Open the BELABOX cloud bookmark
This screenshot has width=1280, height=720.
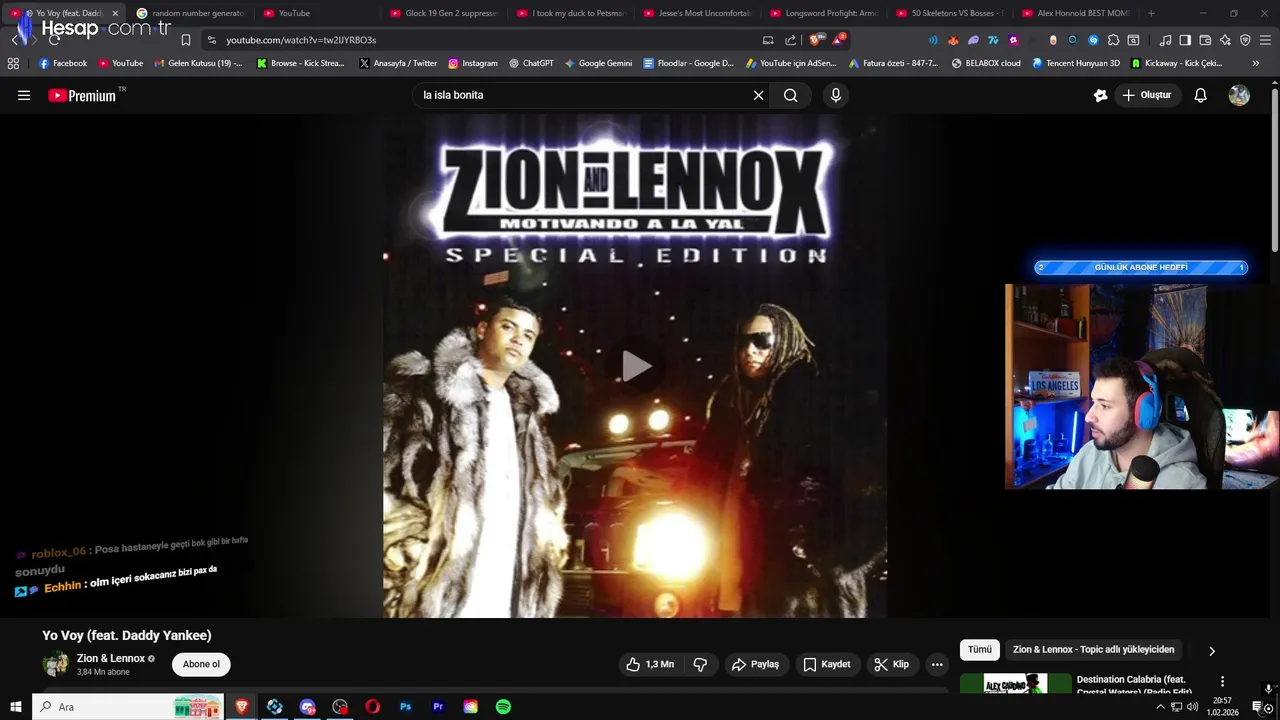(986, 63)
